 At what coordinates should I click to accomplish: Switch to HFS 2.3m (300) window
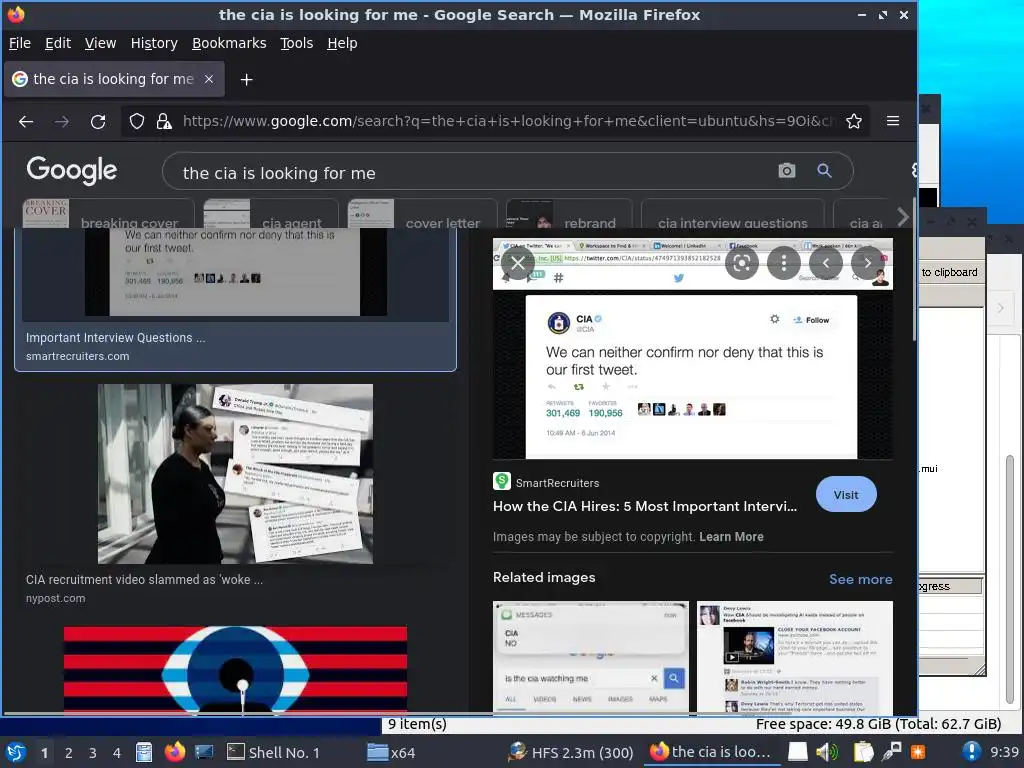click(571, 752)
